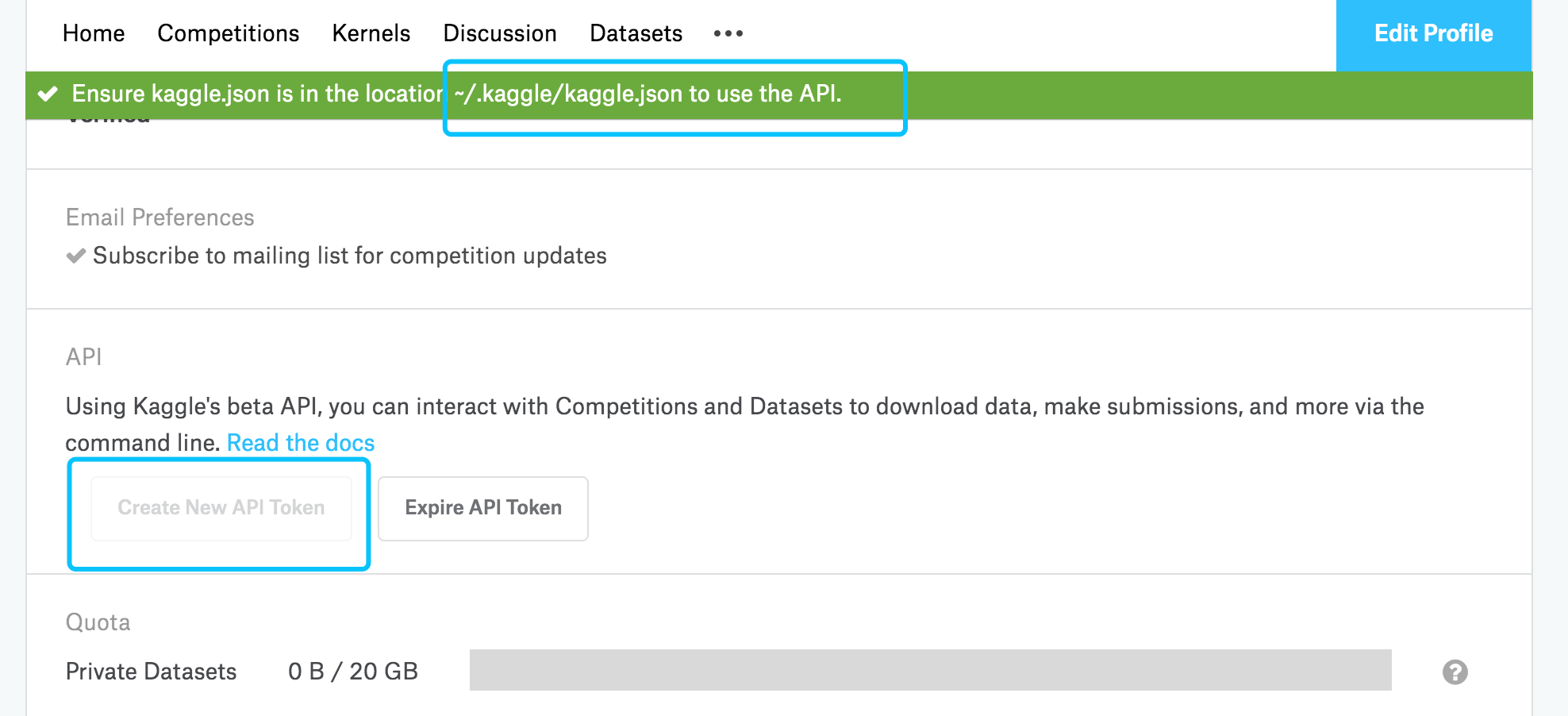Select the Private Datasets label
This screenshot has height=716, width=1568.
(x=152, y=672)
